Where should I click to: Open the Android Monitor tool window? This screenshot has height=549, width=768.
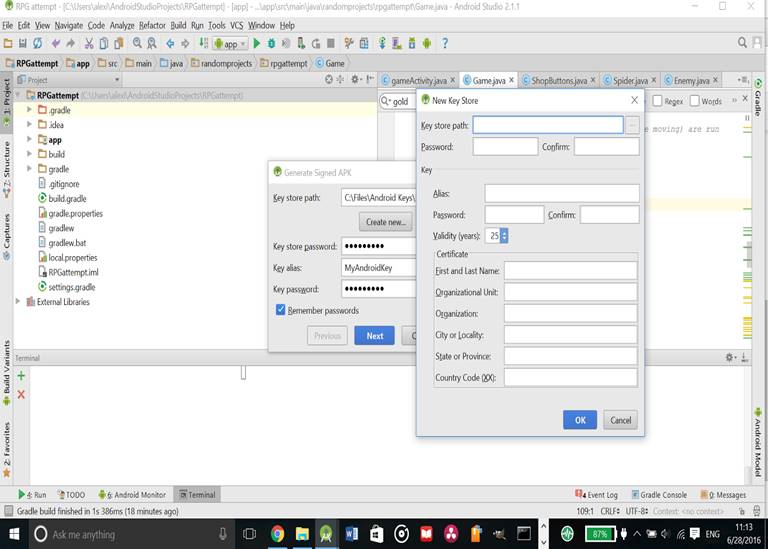132,495
